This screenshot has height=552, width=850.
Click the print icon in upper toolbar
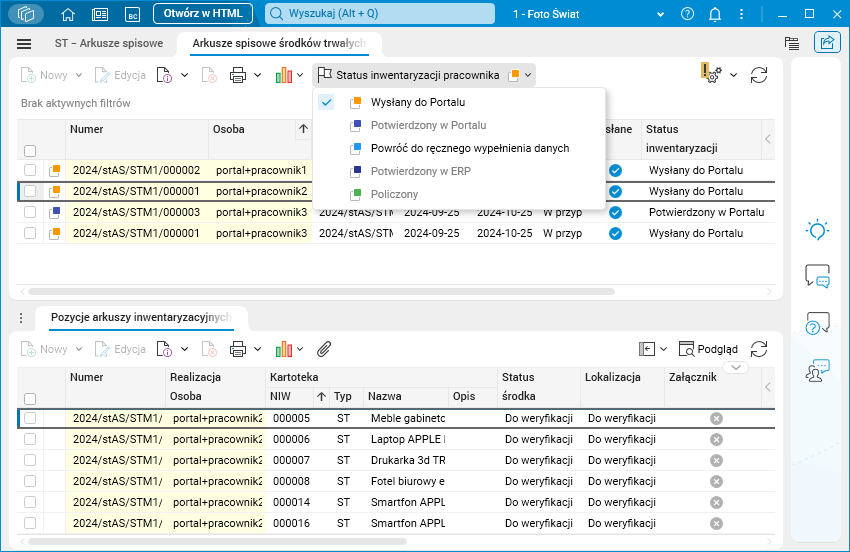238,75
